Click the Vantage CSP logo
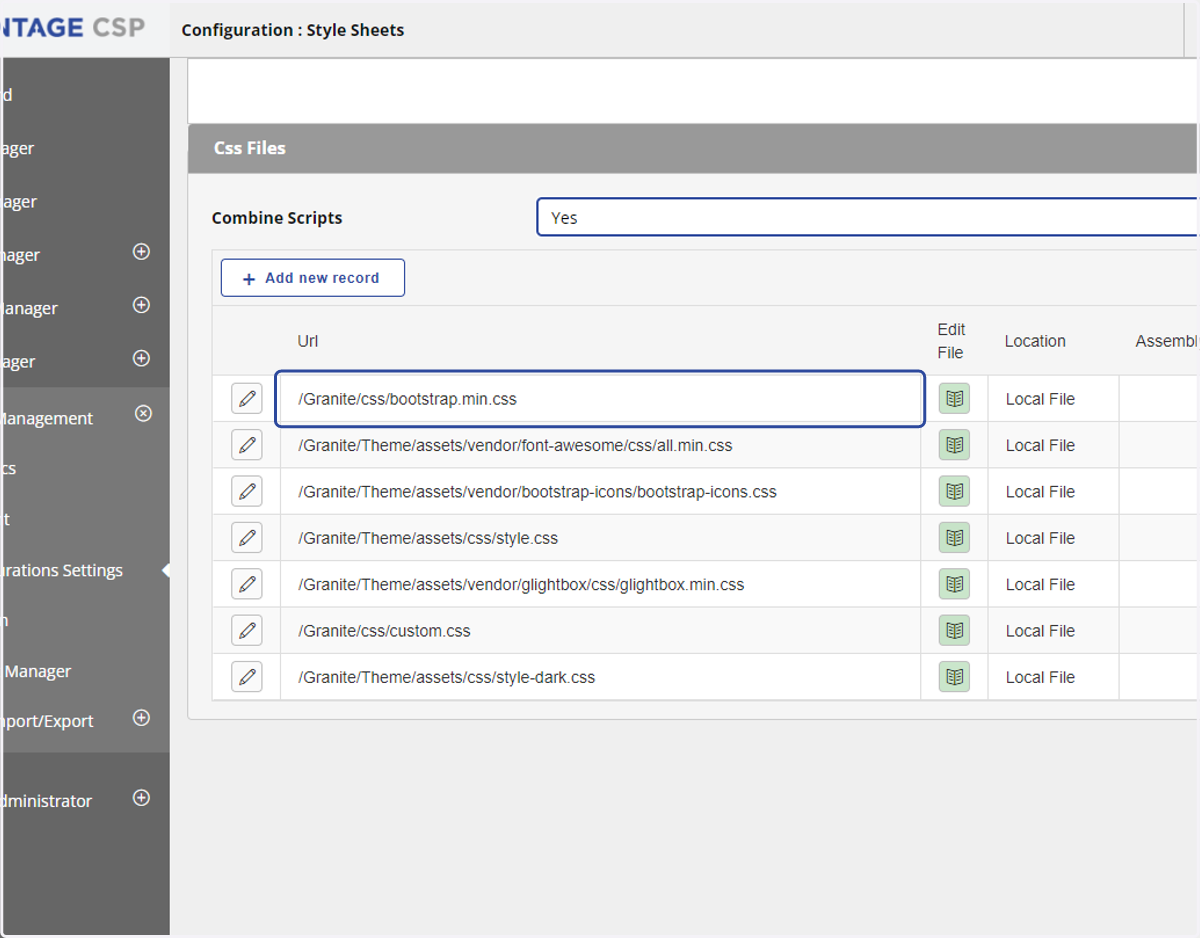This screenshot has height=938, width=1200. pyautogui.click(x=72, y=27)
